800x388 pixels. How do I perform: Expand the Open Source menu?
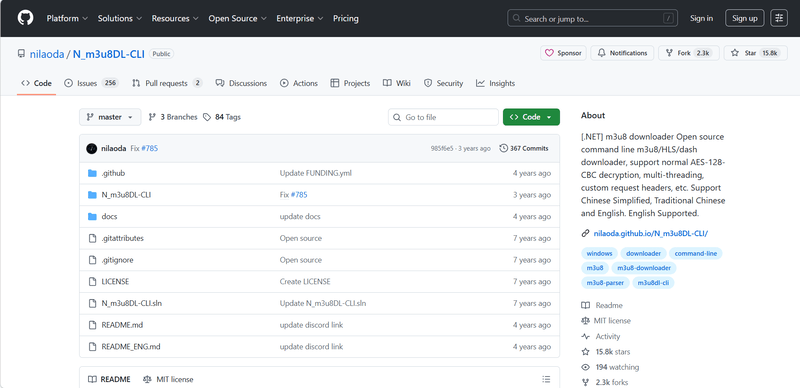(x=237, y=18)
